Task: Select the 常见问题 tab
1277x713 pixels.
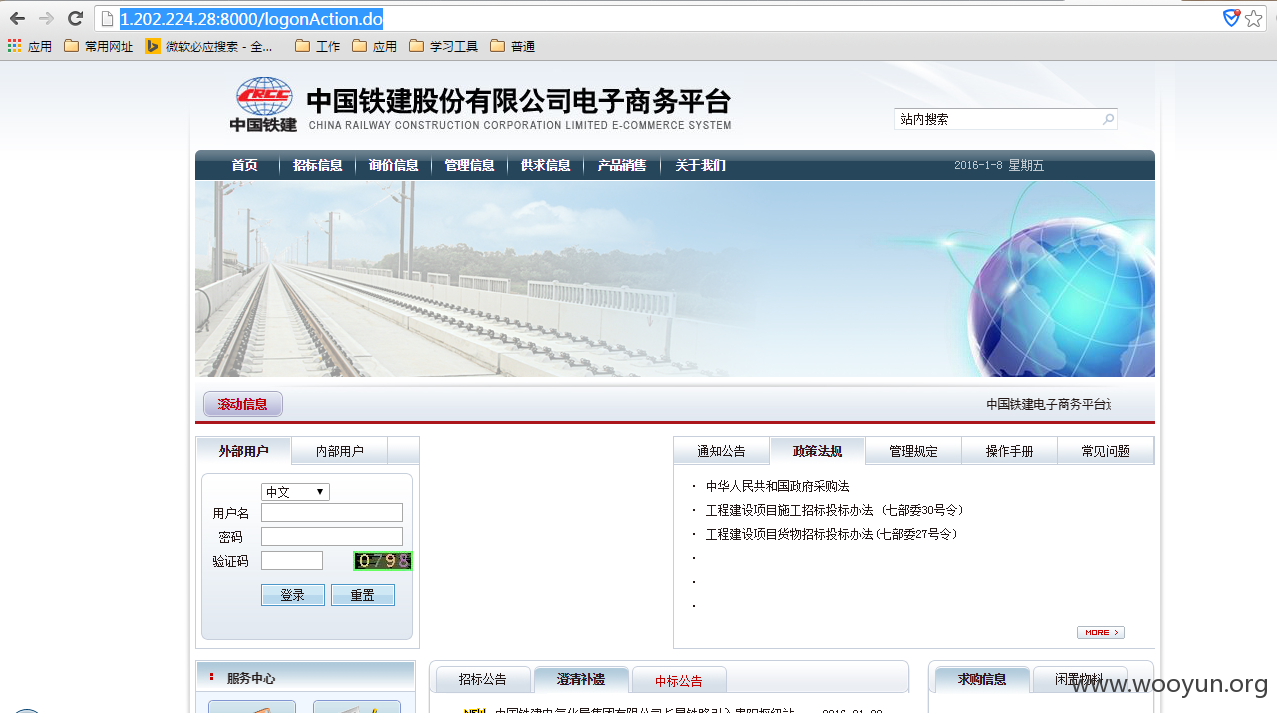Action: pos(1106,451)
